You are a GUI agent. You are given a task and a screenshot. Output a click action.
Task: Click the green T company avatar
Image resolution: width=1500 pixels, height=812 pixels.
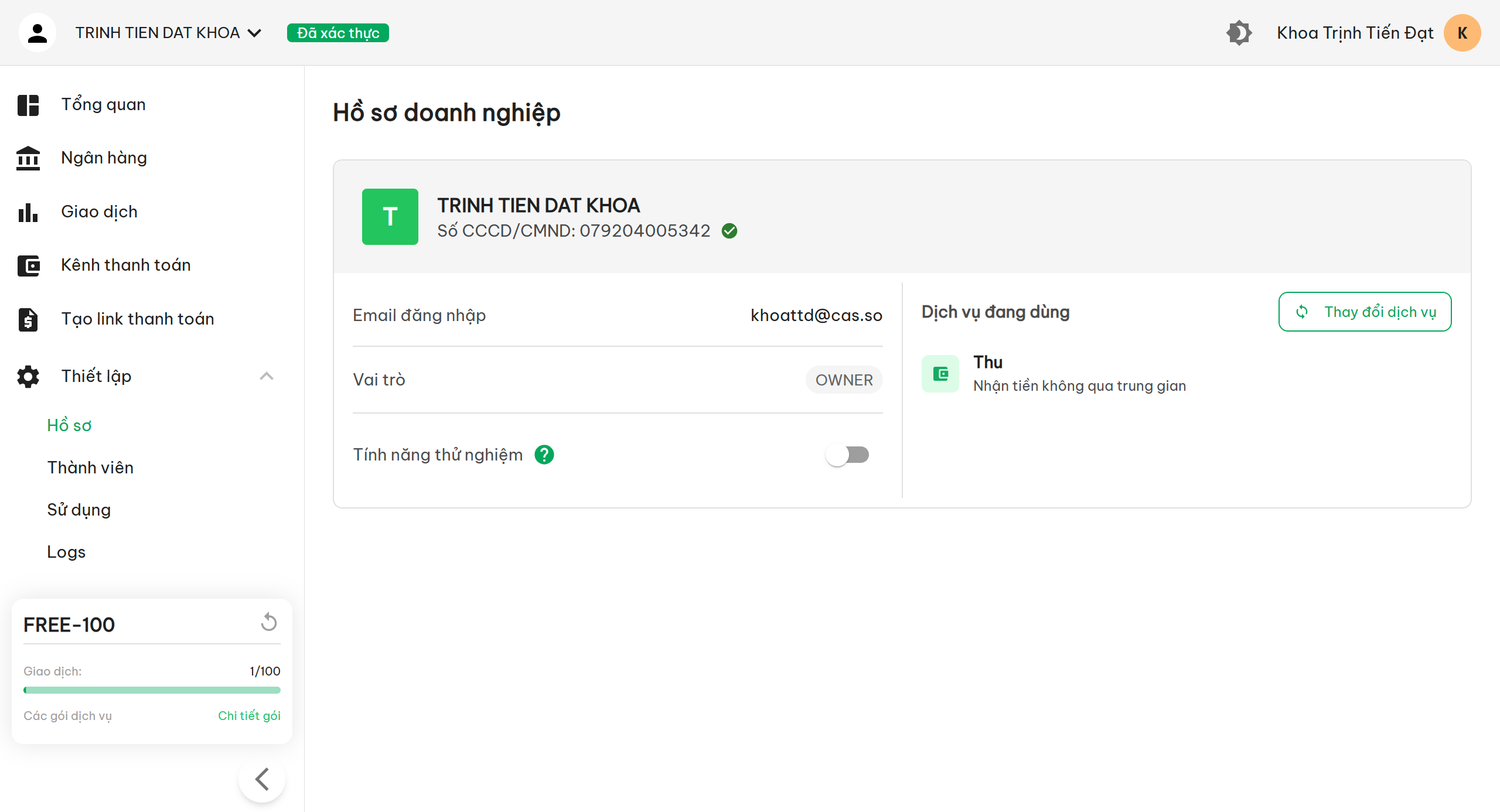coord(390,217)
